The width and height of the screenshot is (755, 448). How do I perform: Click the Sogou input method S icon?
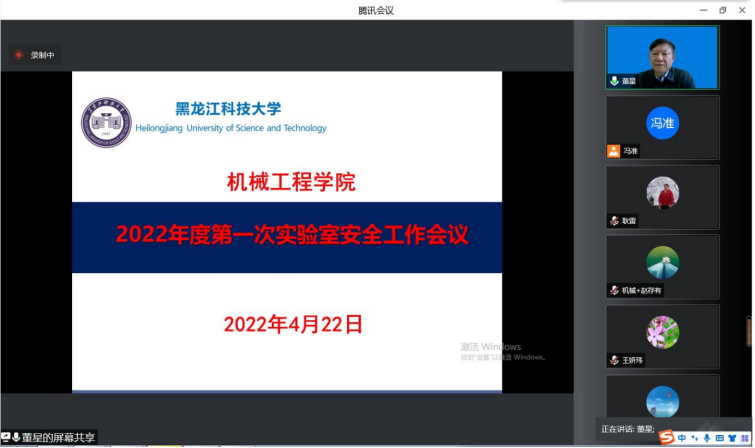click(665, 437)
